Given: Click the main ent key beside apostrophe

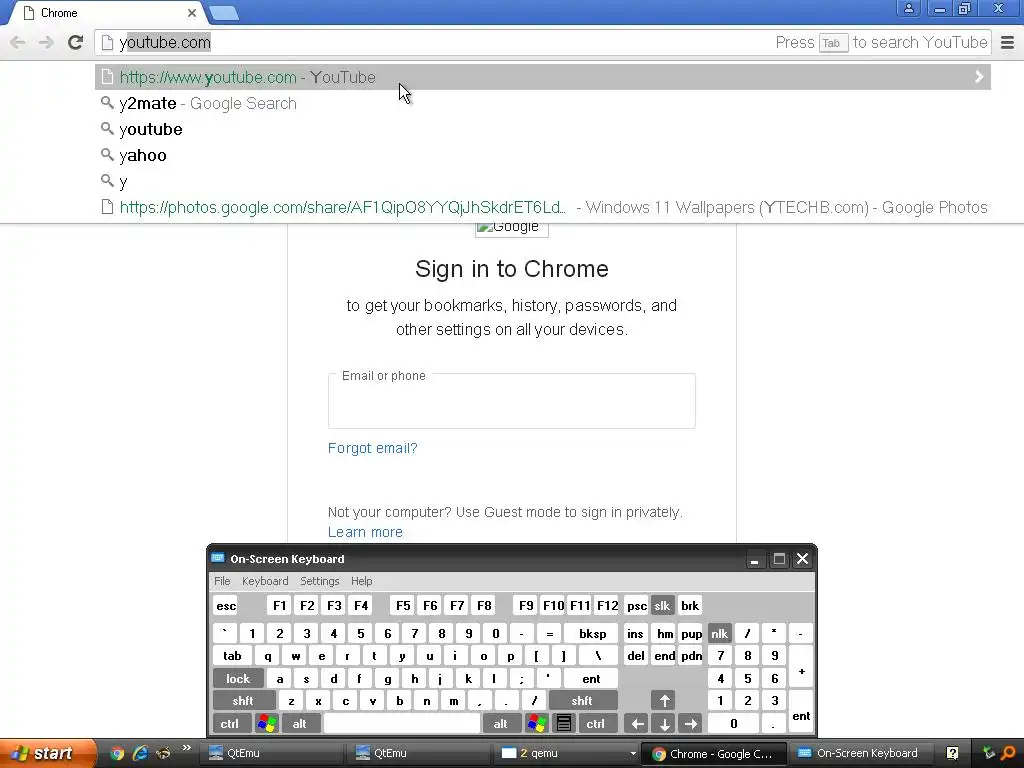Looking at the screenshot, I should [x=591, y=679].
